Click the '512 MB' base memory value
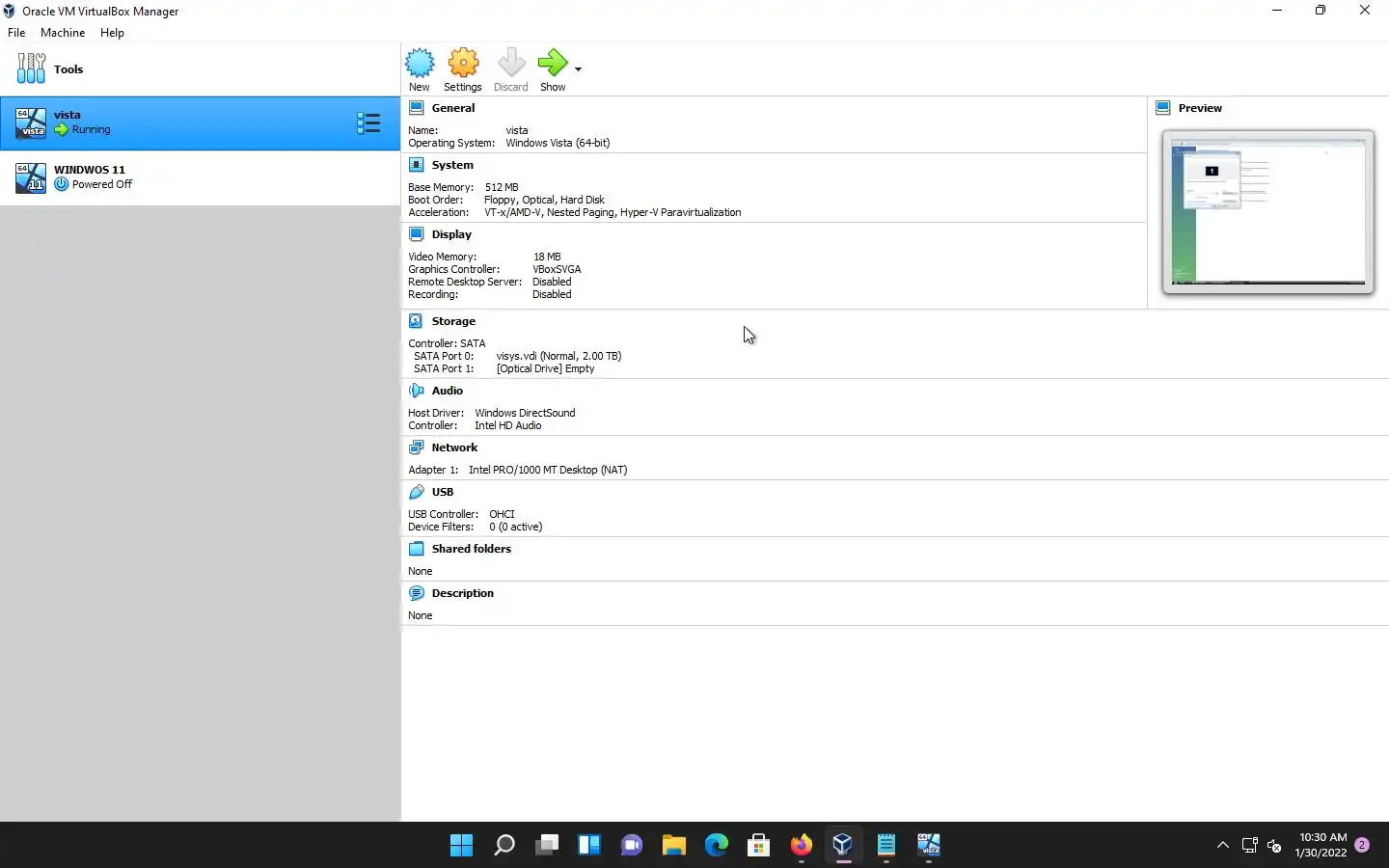This screenshot has width=1389, height=868. 502,187
